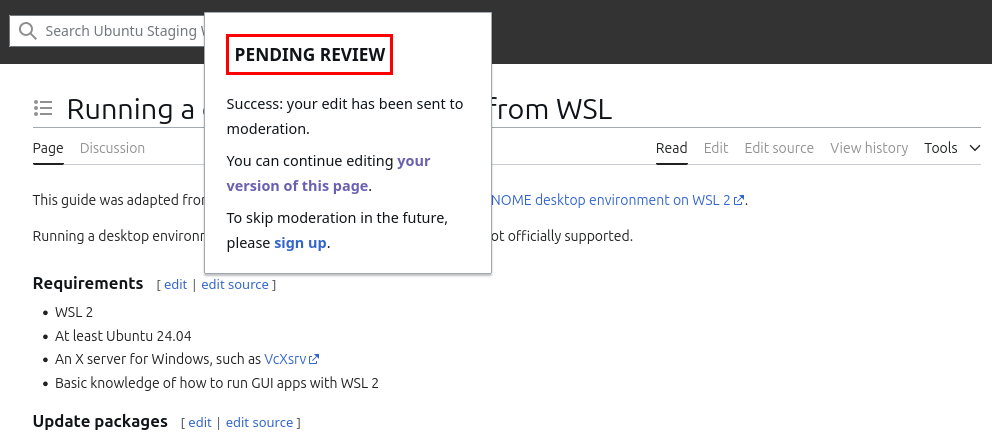992x435 pixels.
Task: Click edit source next to Requirements heading
Action: pyautogui.click(x=235, y=285)
